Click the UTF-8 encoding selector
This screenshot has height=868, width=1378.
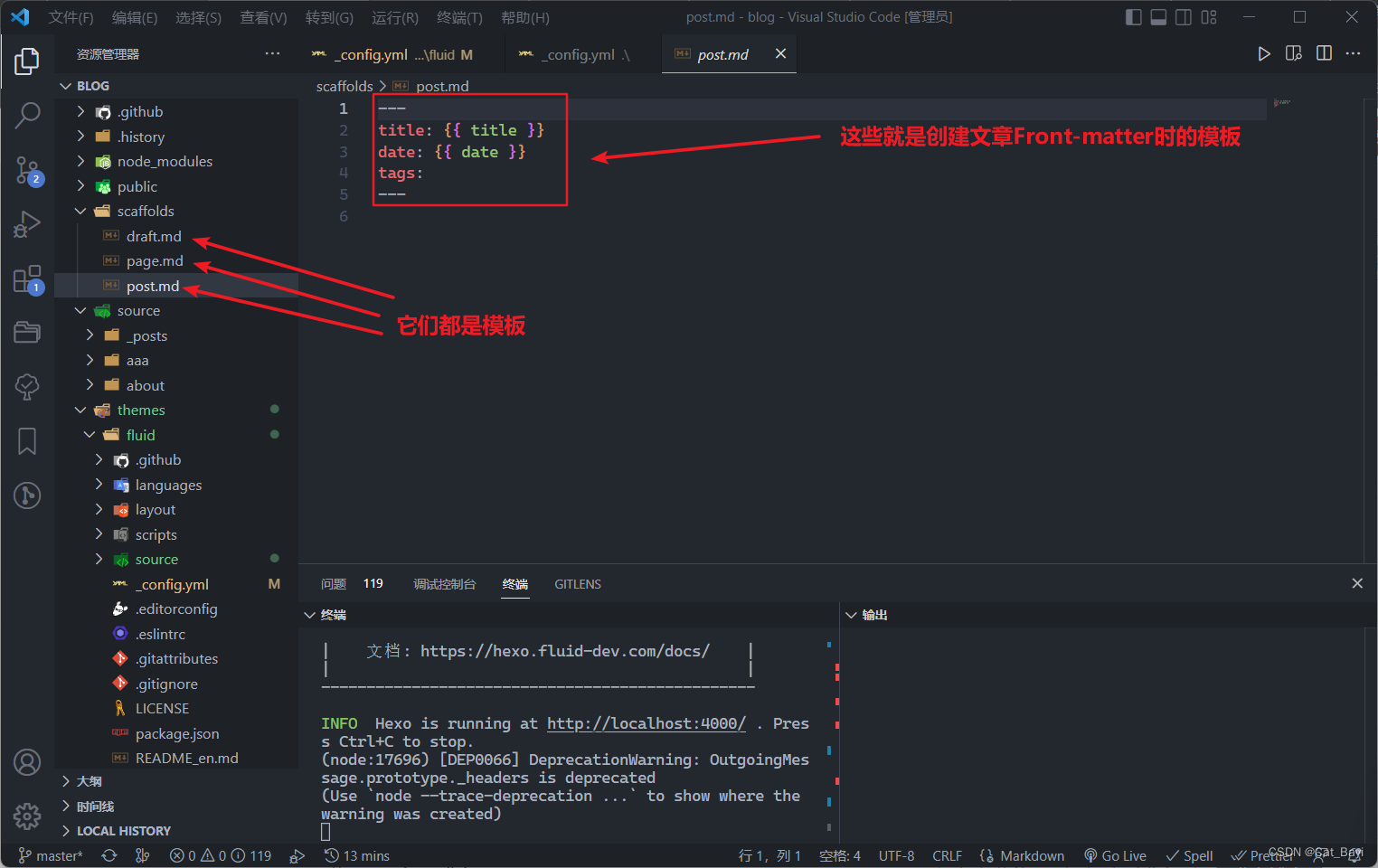(896, 855)
